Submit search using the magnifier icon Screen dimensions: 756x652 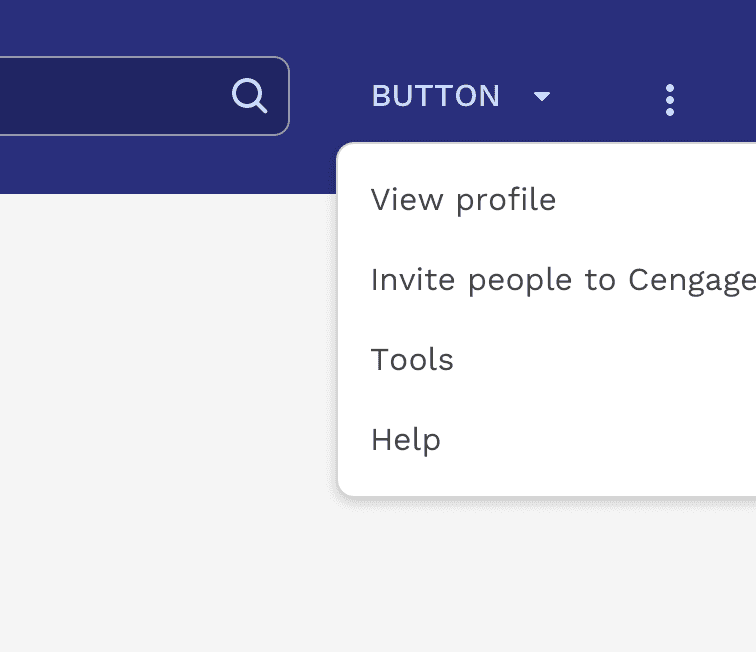click(249, 96)
